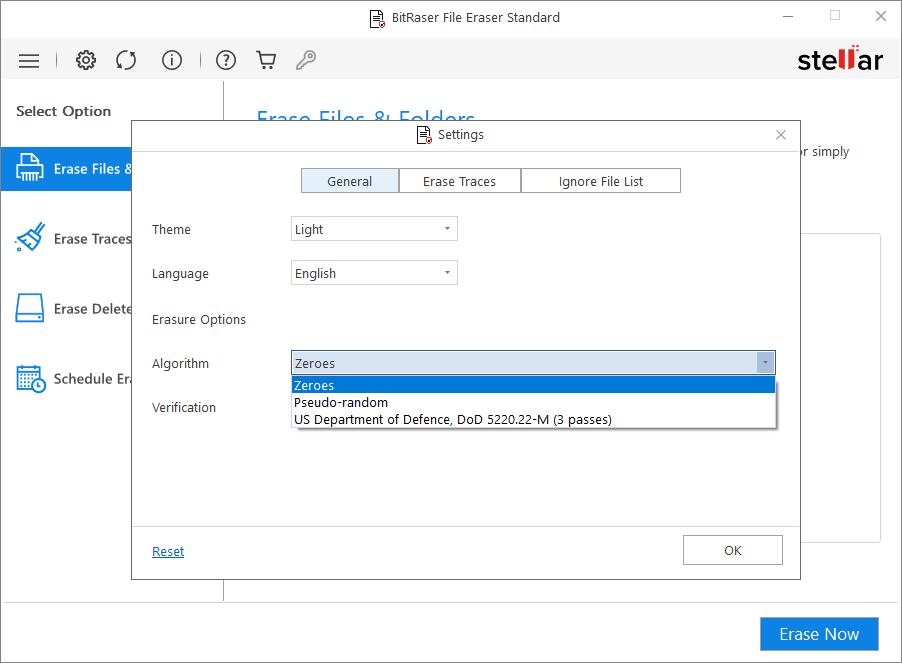Screen dimensions: 902x663
Task: Choose DoD 5220.22-M (3 passes) option
Action: point(533,419)
